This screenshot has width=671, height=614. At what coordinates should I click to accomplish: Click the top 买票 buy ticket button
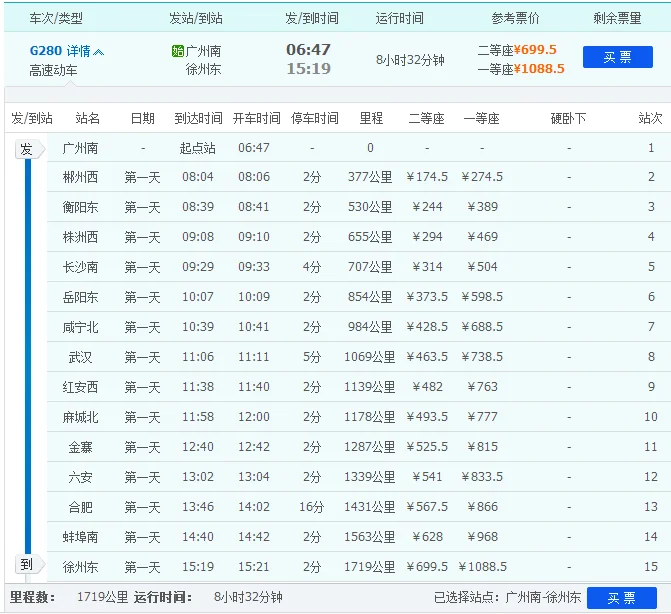[618, 57]
